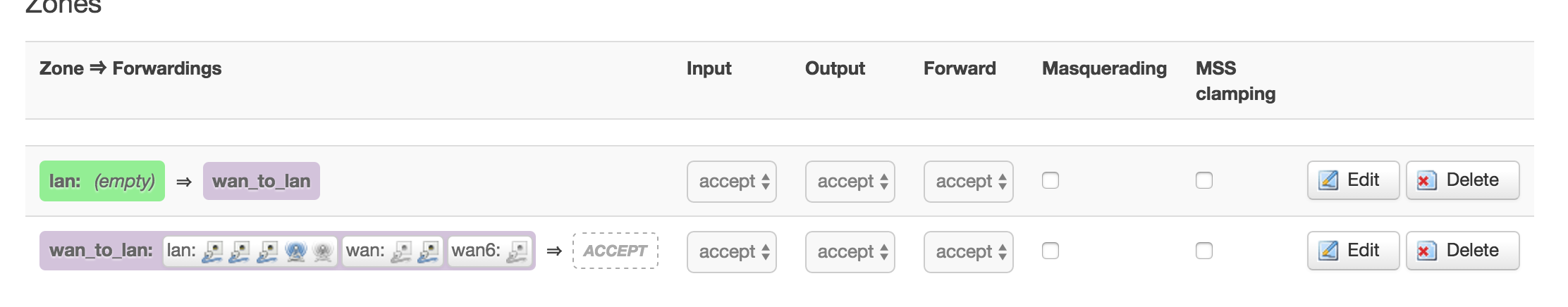1568x307 pixels.
Task: Open Forward policy dropdown for lan zone
Action: [969, 182]
